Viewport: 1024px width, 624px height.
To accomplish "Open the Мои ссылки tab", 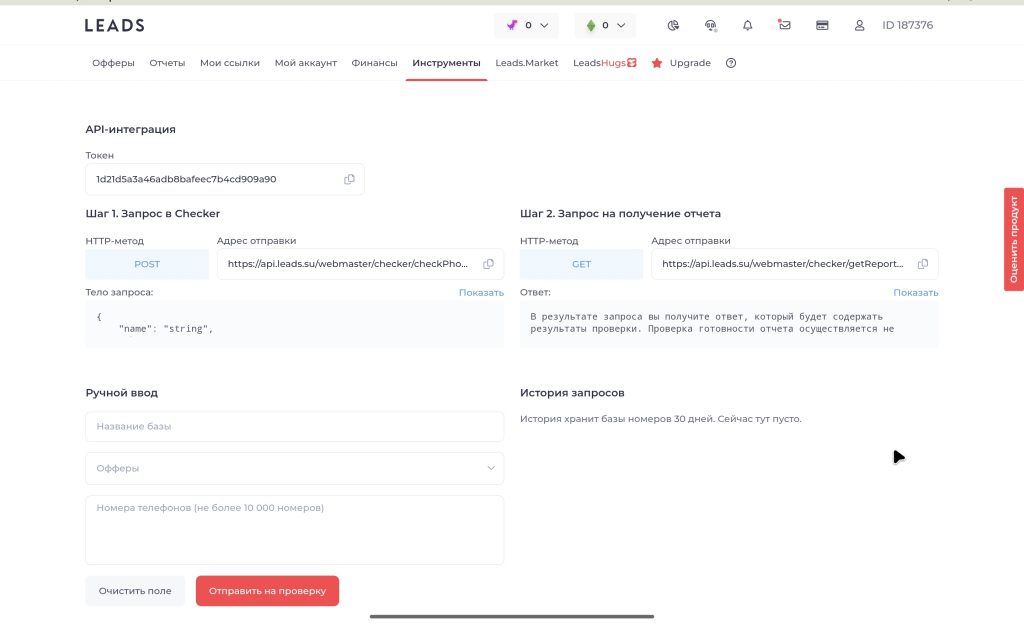I will [229, 63].
